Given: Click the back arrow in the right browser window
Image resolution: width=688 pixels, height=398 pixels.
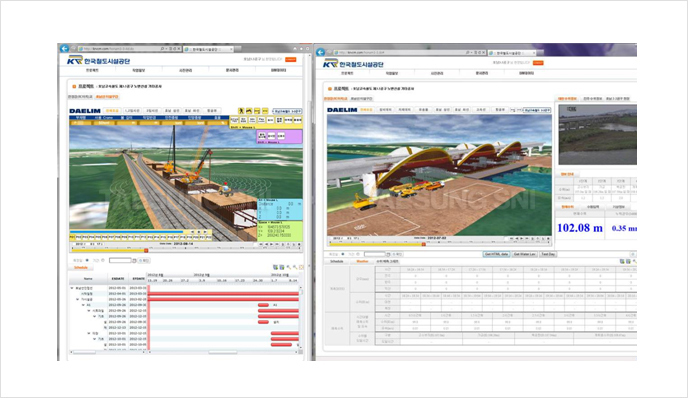Looking at the screenshot, I should 321,52.
